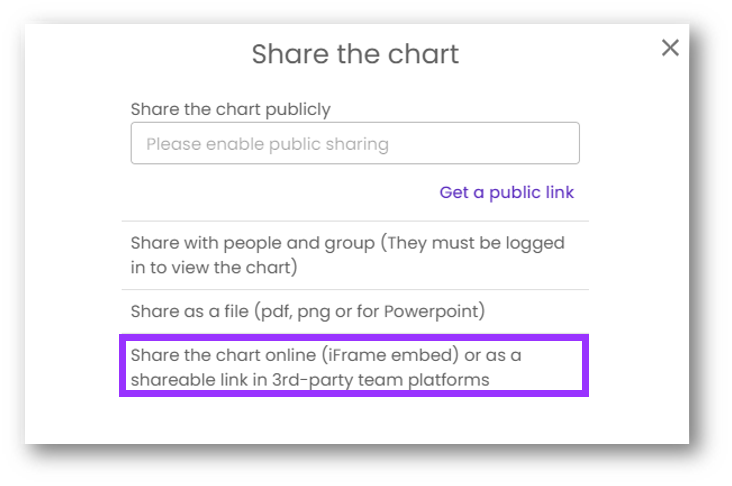Generate a public link for the chart
This screenshot has width=732, height=486.
507,192
